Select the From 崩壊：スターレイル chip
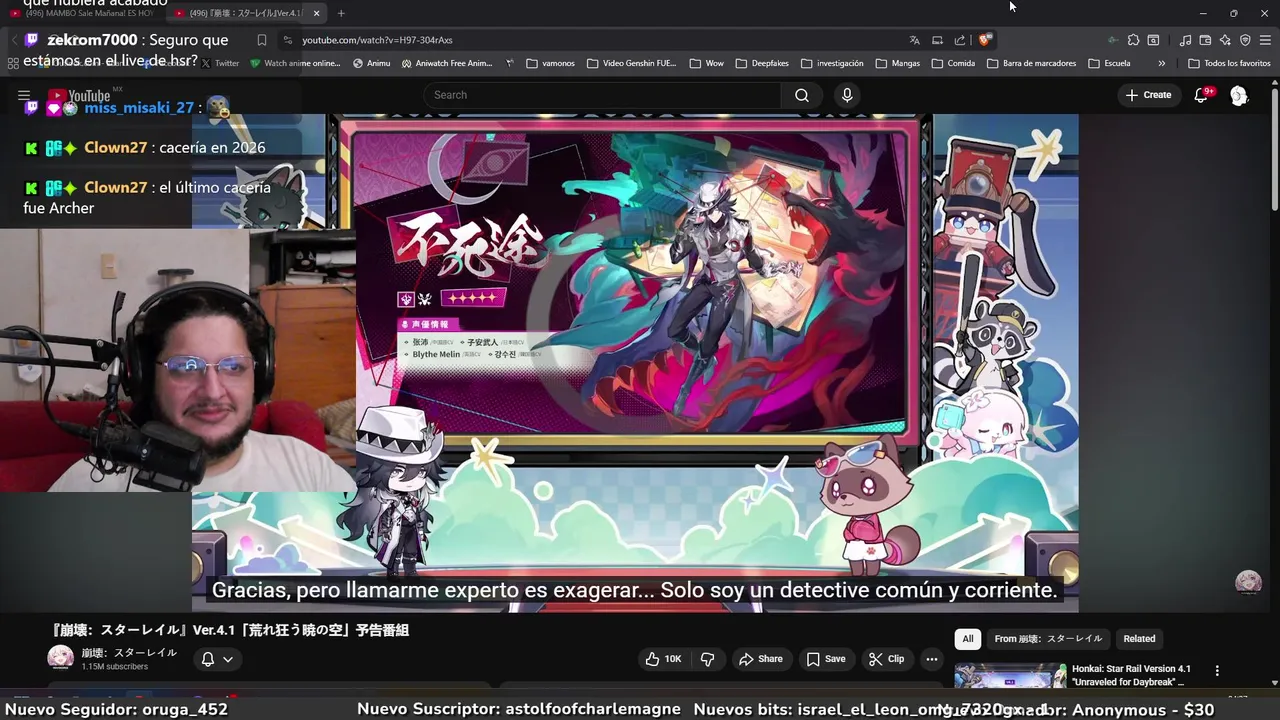This screenshot has width=1280, height=720. (1048, 639)
